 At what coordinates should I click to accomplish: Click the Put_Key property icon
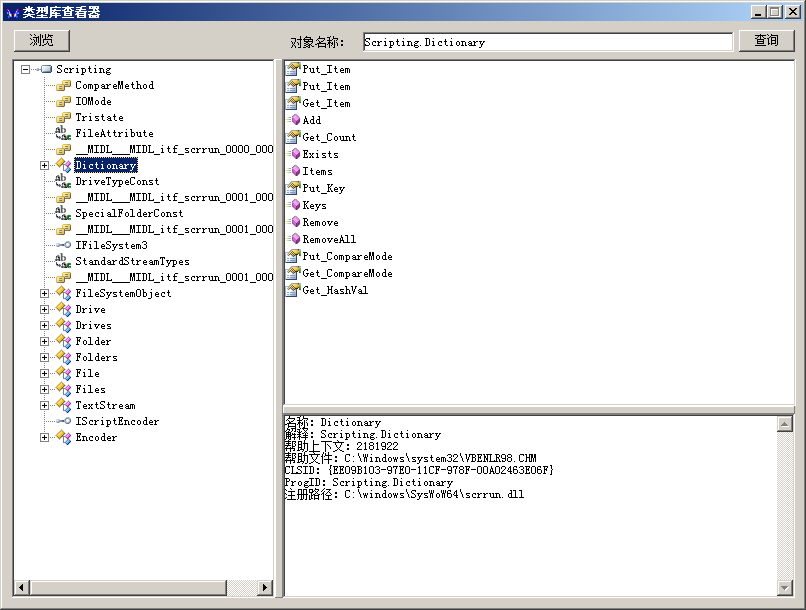293,188
